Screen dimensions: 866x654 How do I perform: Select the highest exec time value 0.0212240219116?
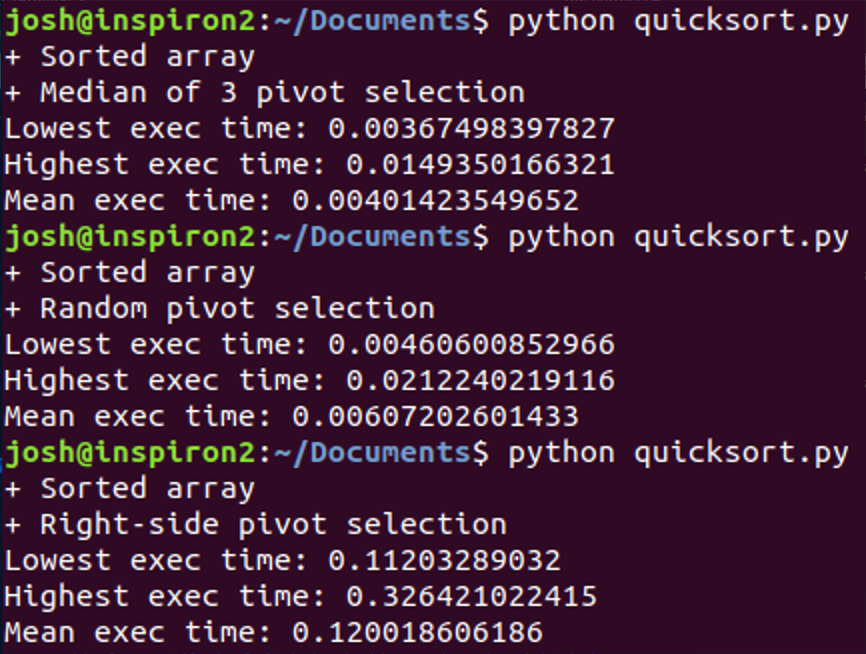tap(480, 381)
